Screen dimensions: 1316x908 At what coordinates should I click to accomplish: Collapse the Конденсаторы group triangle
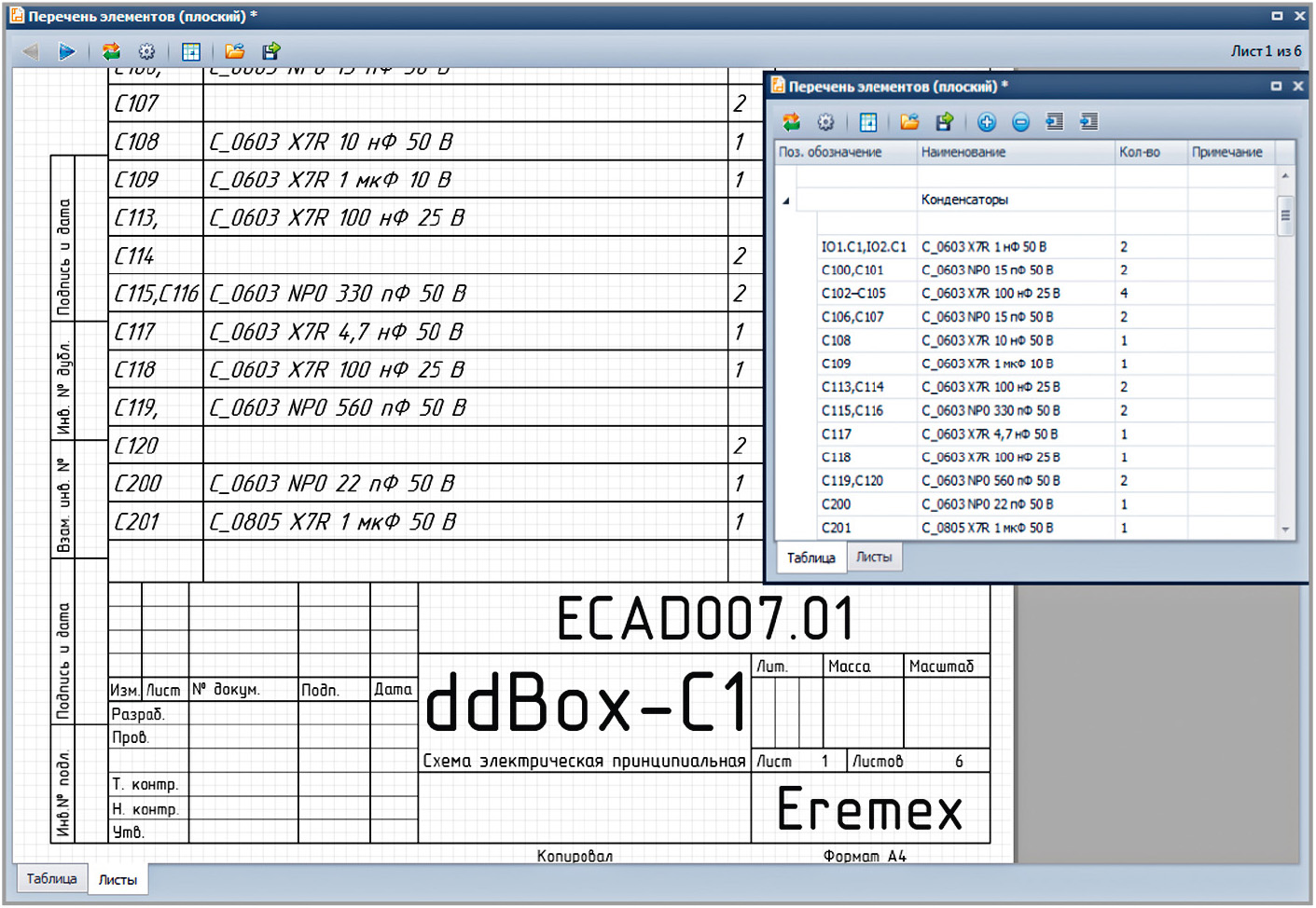tap(785, 200)
